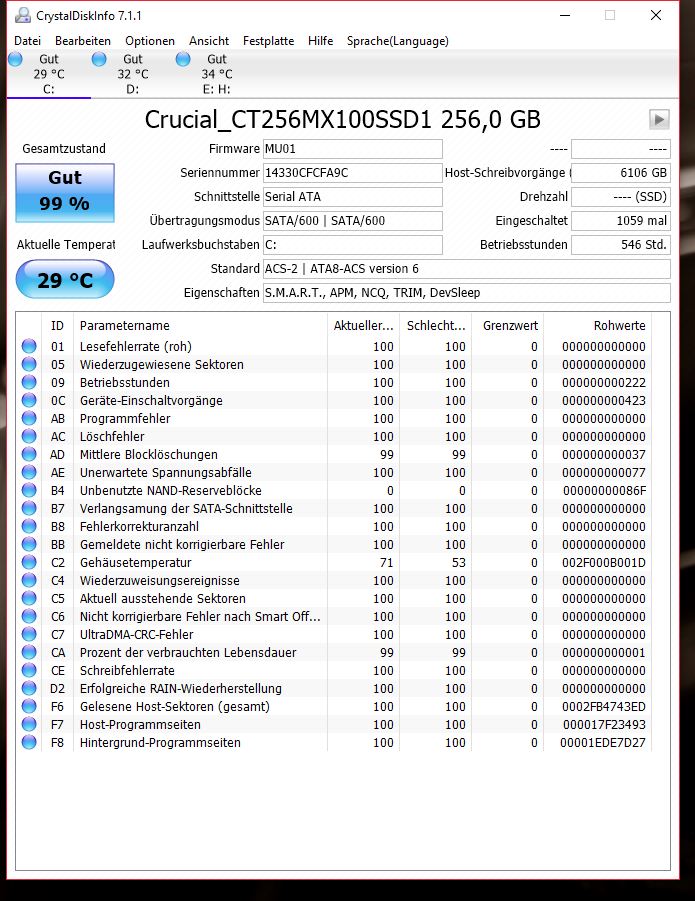This screenshot has width=695, height=901.
Task: Select Gemeldete nicht korrigierbare Fehler row text
Action: coord(182,544)
